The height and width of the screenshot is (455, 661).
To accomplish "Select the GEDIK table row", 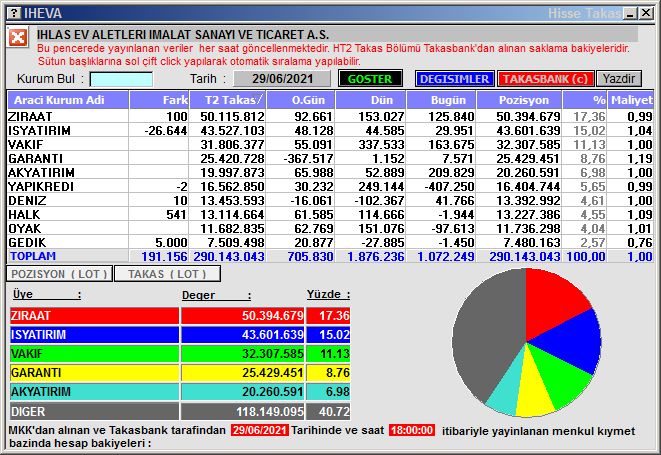I will (330, 242).
